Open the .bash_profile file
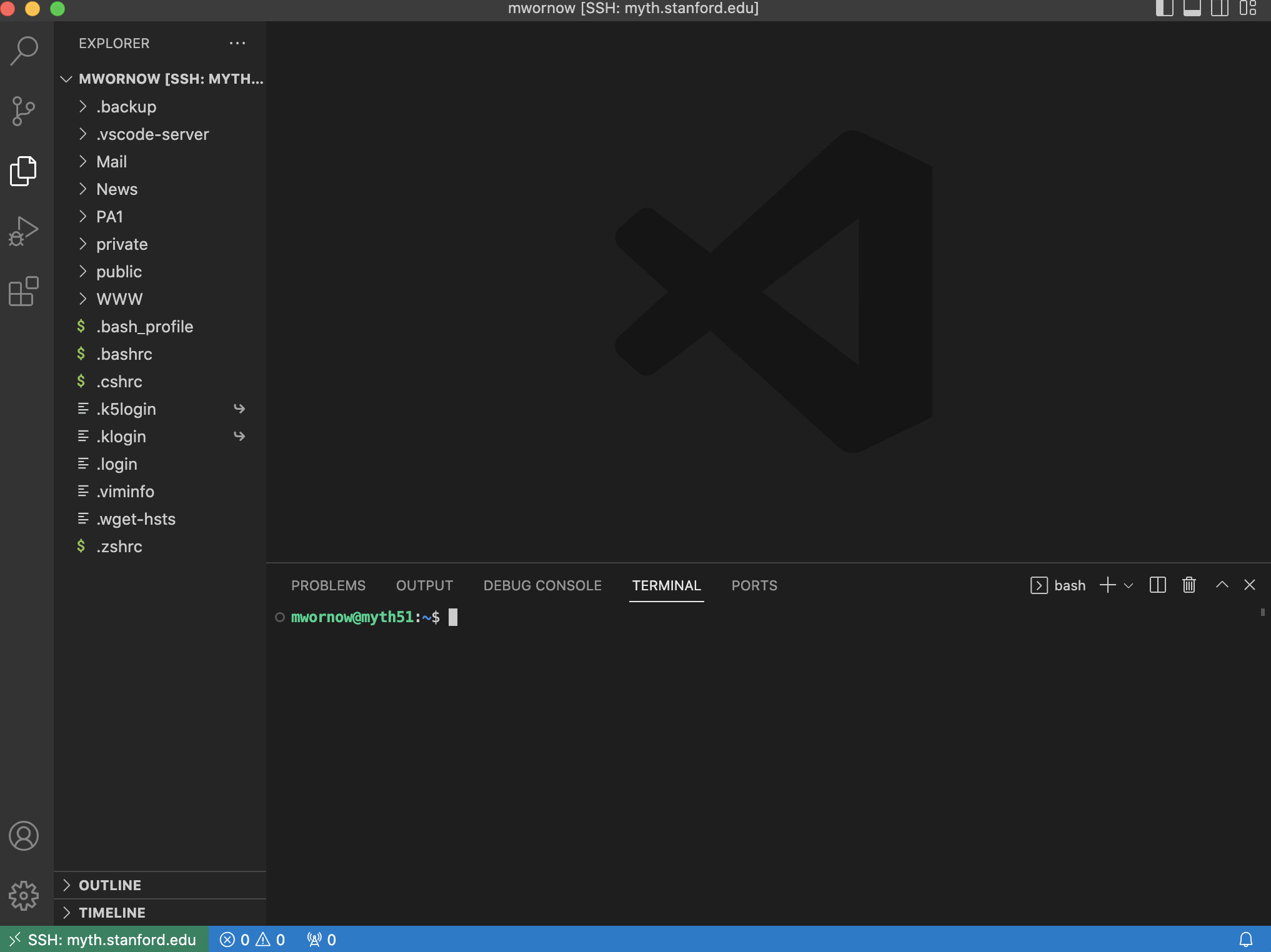The width and height of the screenshot is (1271, 952). point(160,327)
